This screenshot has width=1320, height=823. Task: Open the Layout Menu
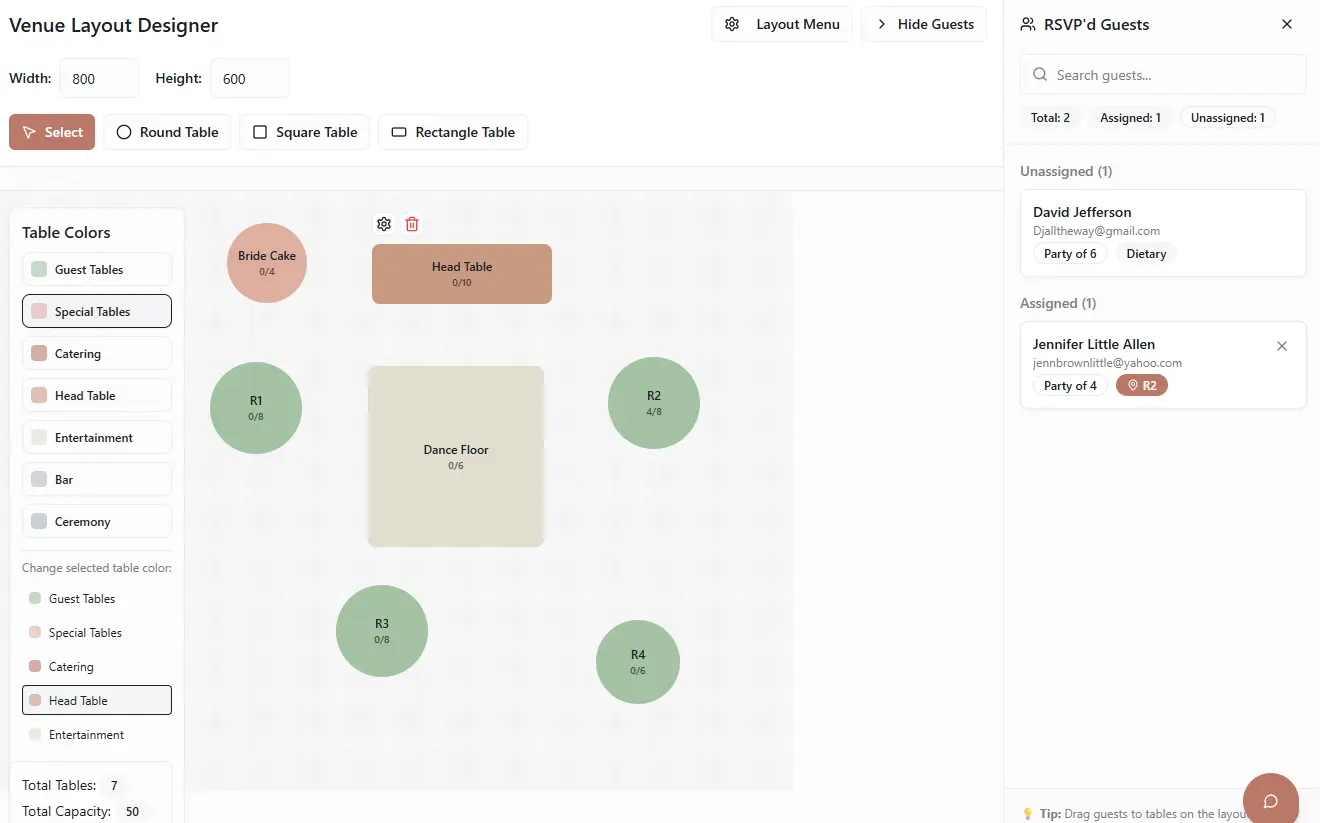click(x=782, y=24)
